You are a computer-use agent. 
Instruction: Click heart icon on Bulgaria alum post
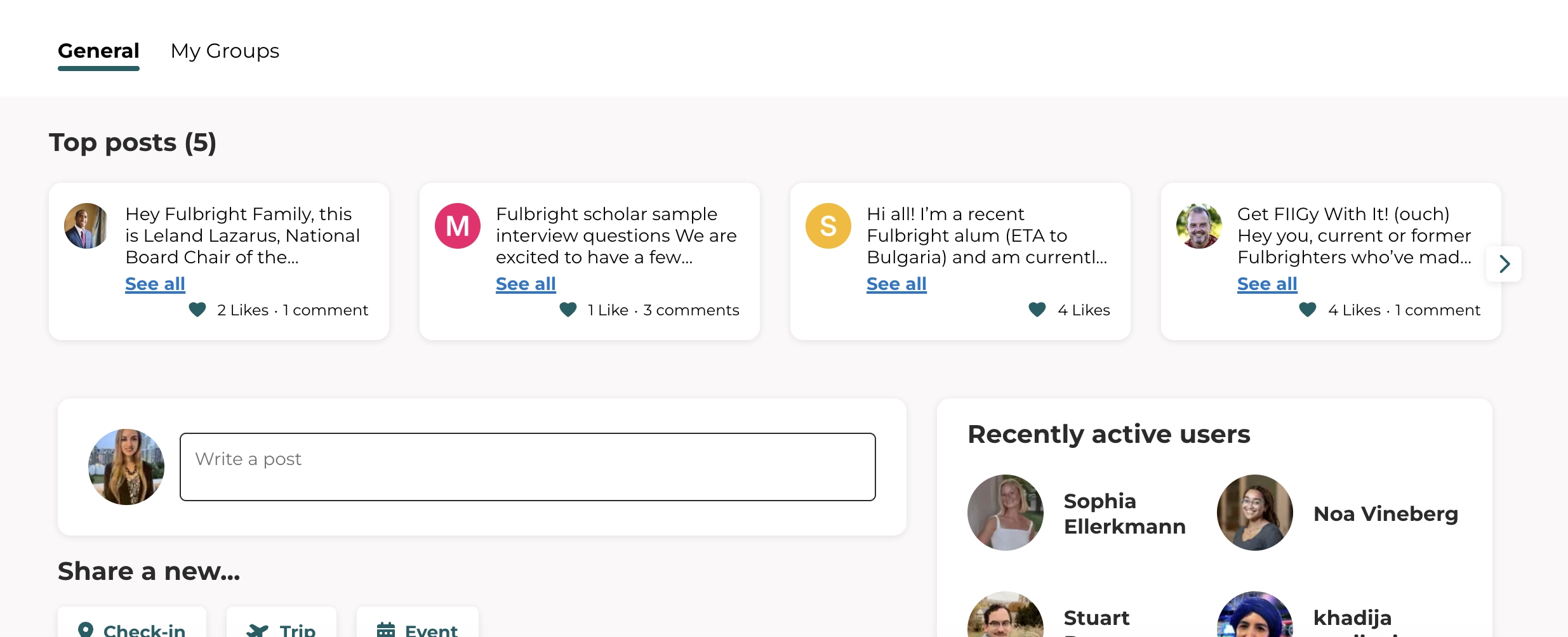(1037, 310)
